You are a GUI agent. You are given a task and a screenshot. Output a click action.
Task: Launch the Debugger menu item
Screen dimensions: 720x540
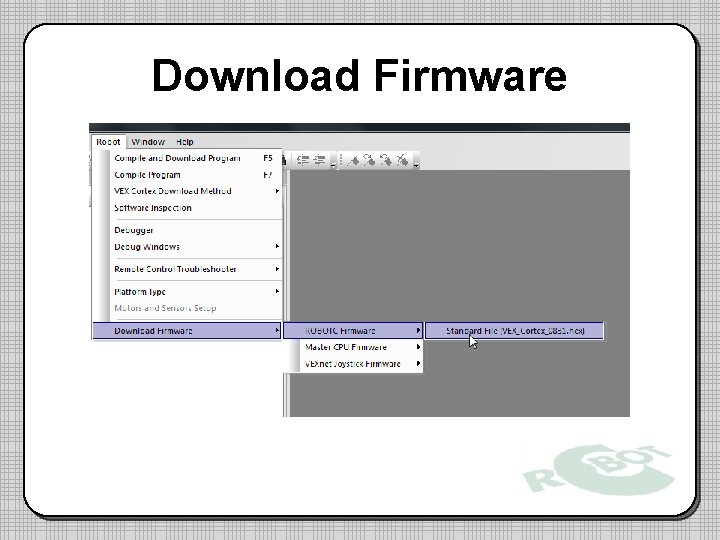(187, 230)
